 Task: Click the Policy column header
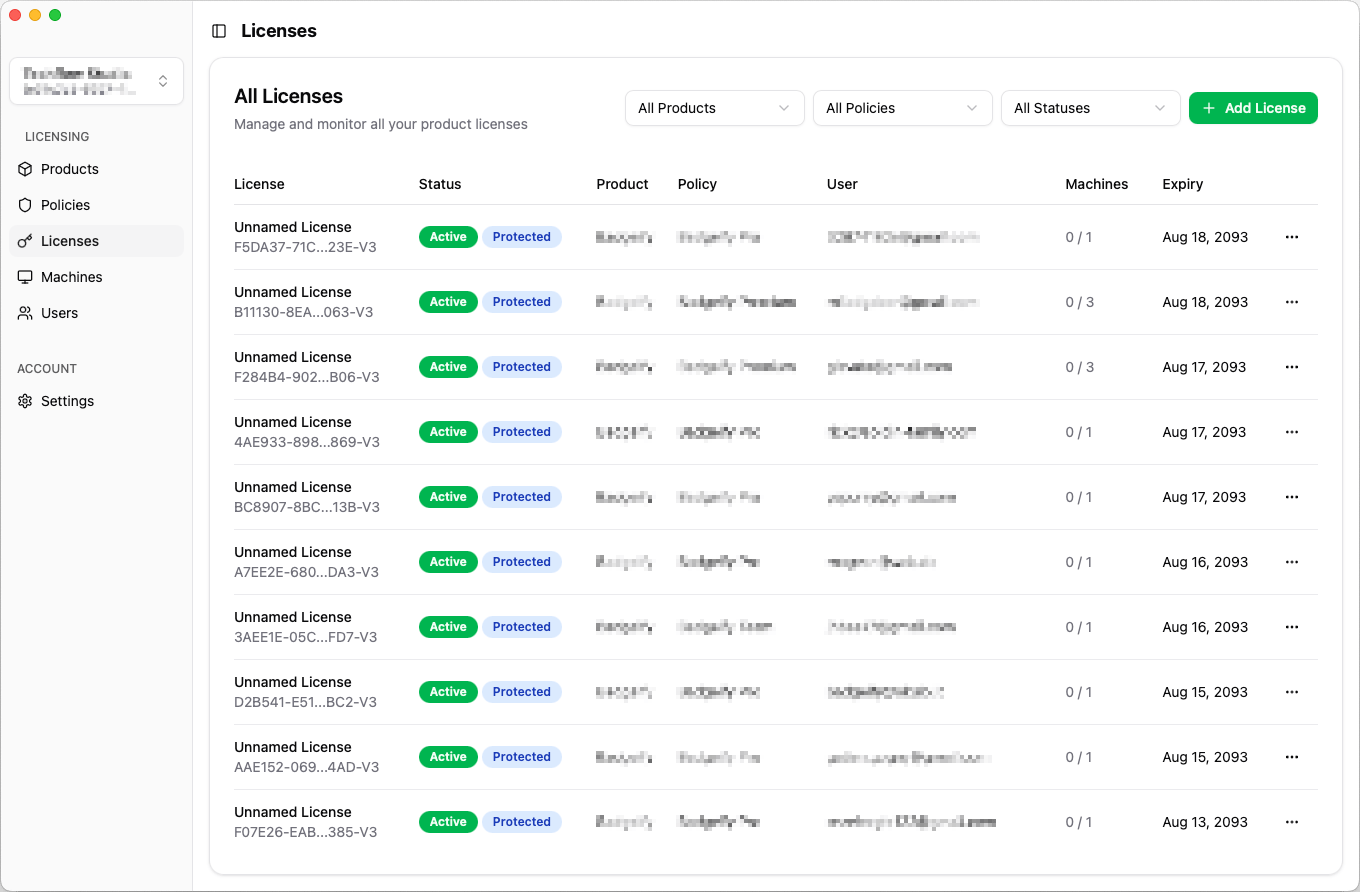697,184
